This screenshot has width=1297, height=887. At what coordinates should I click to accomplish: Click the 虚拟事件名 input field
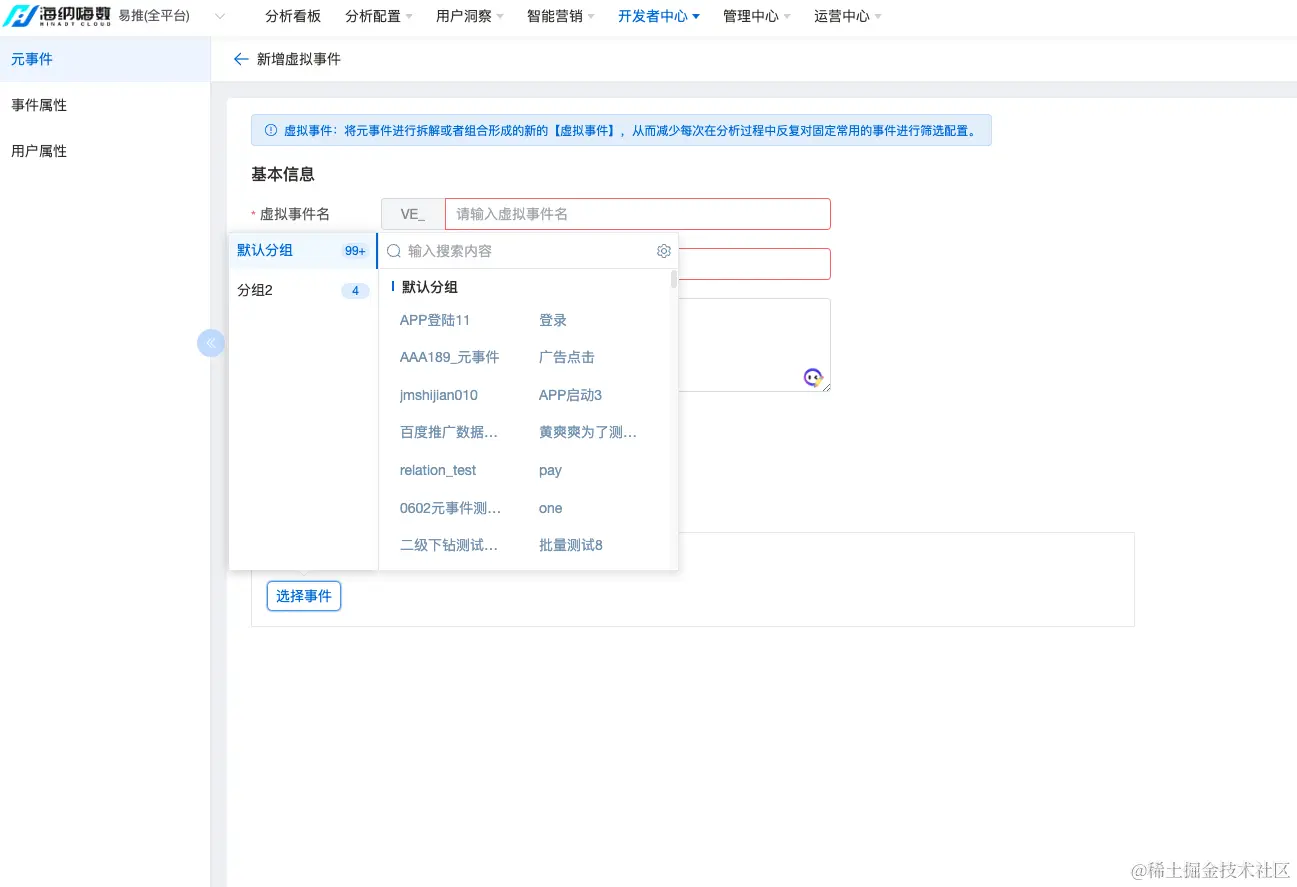point(638,214)
